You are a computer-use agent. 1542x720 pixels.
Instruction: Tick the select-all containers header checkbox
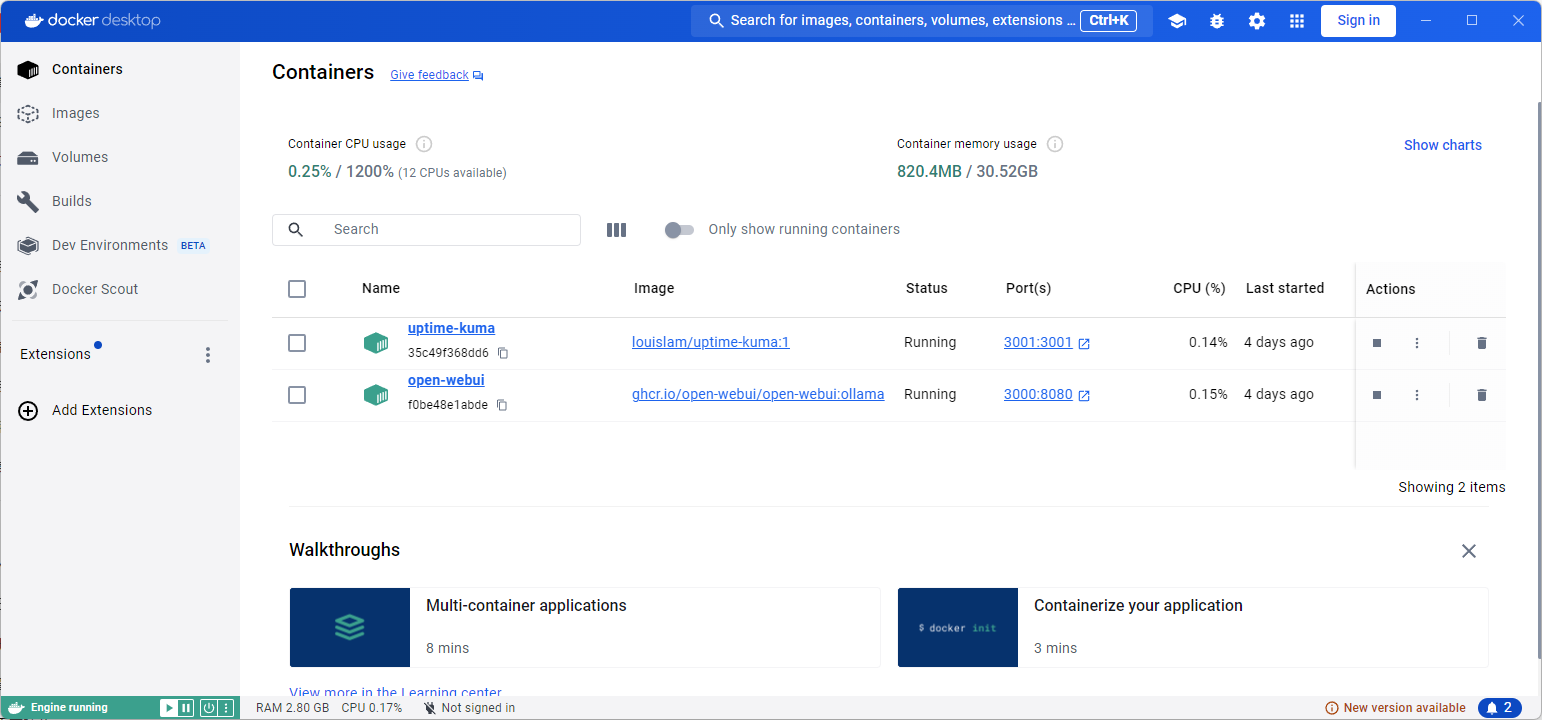[x=297, y=289]
